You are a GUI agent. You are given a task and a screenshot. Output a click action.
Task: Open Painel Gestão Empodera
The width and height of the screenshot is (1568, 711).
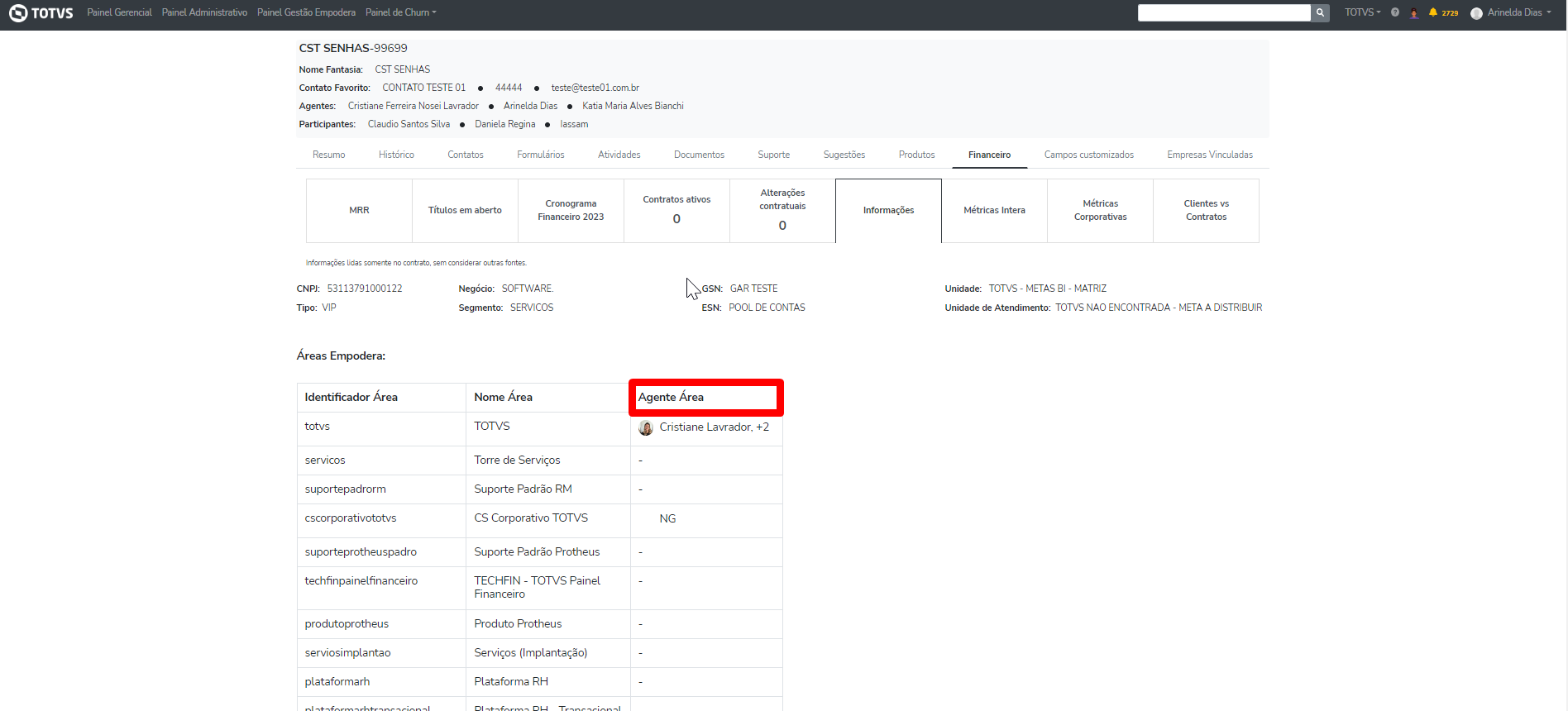click(306, 12)
